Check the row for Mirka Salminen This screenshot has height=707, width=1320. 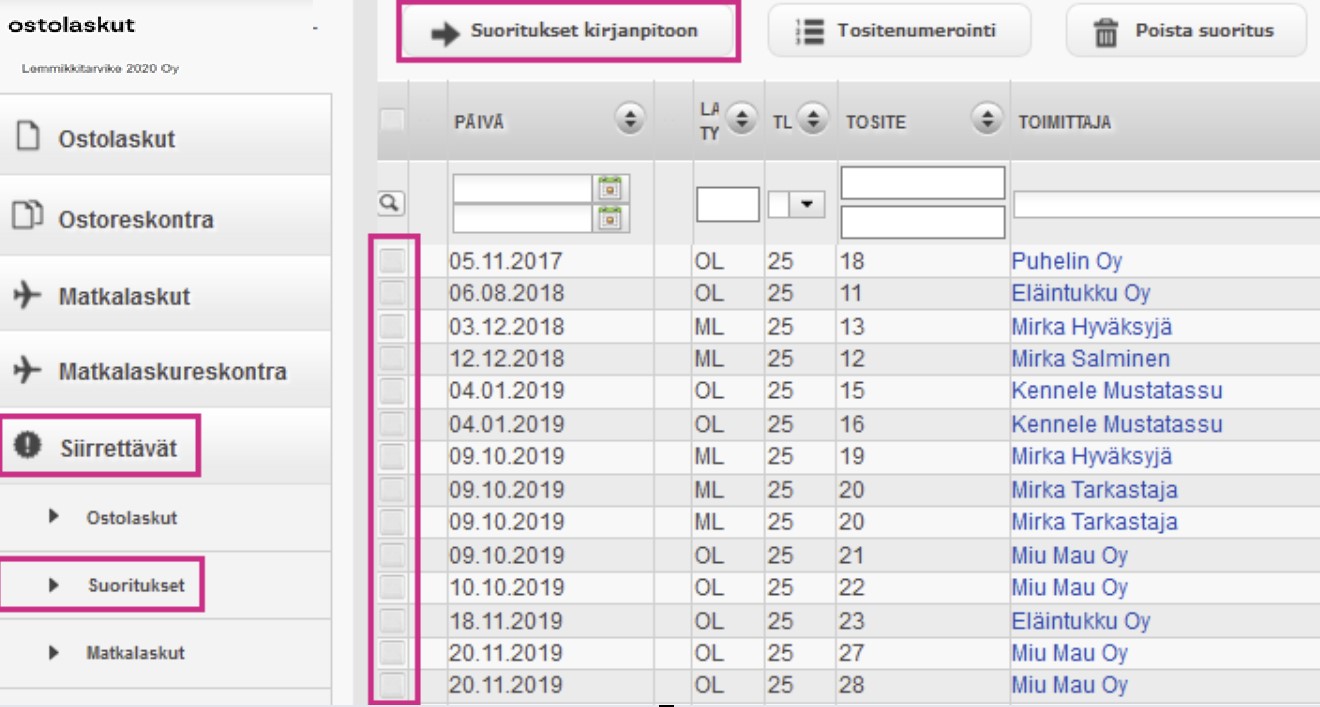click(392, 358)
